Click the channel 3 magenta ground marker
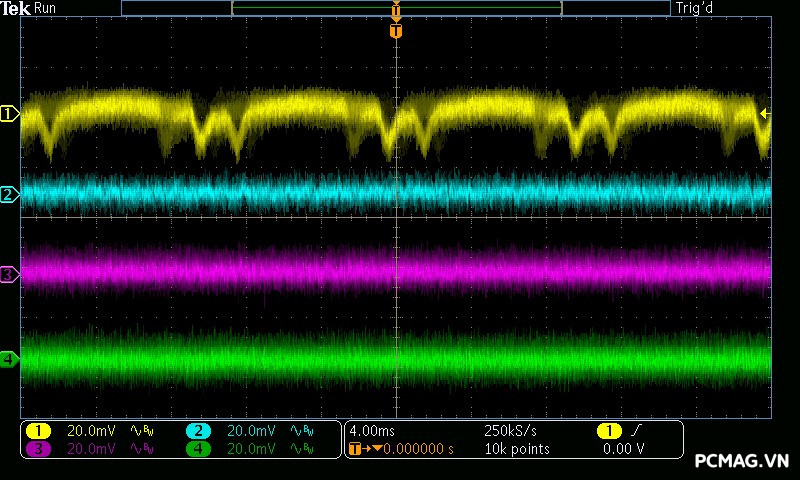Screen dimensions: 800x480 tap(9, 274)
